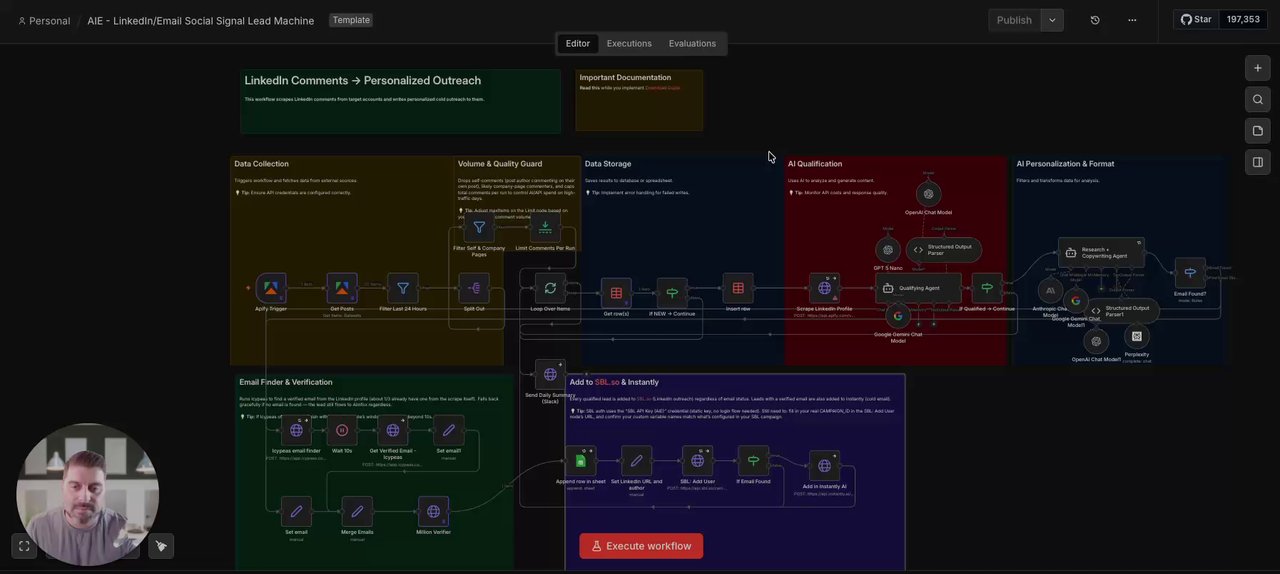Image resolution: width=1280 pixels, height=574 pixels.
Task: Select the Merge Emails node
Action: click(357, 512)
